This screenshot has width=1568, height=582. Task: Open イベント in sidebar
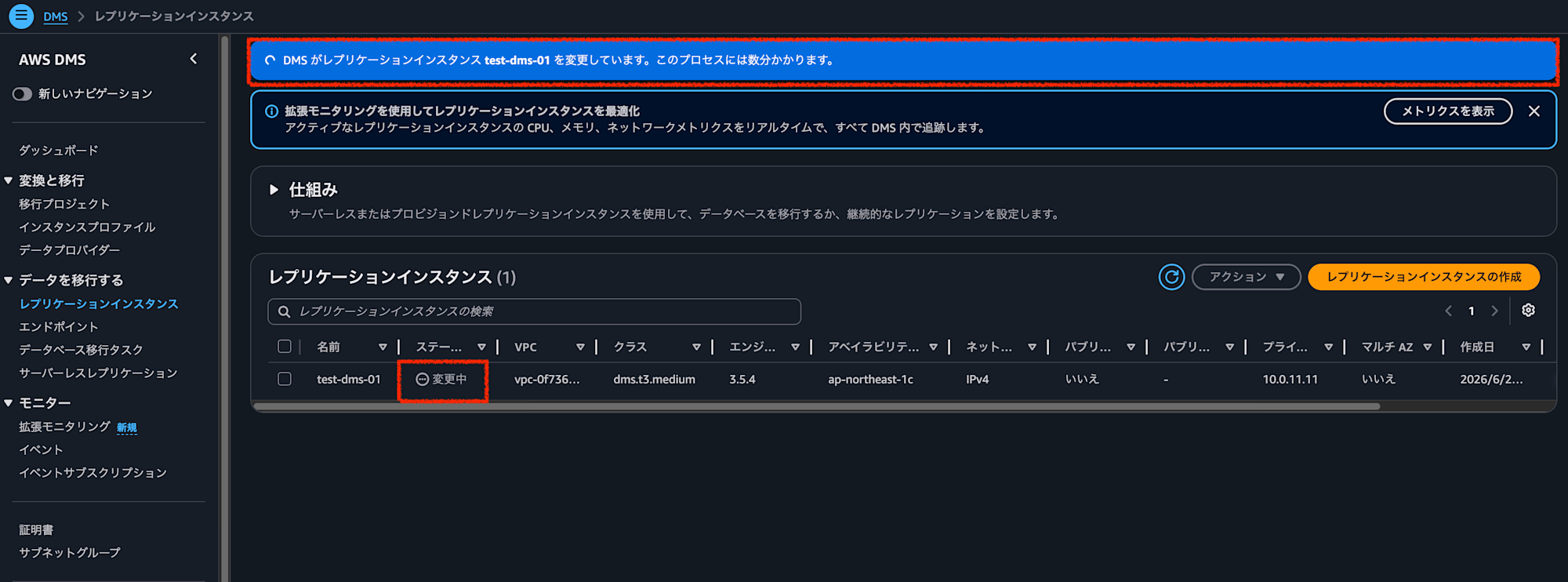point(41,449)
